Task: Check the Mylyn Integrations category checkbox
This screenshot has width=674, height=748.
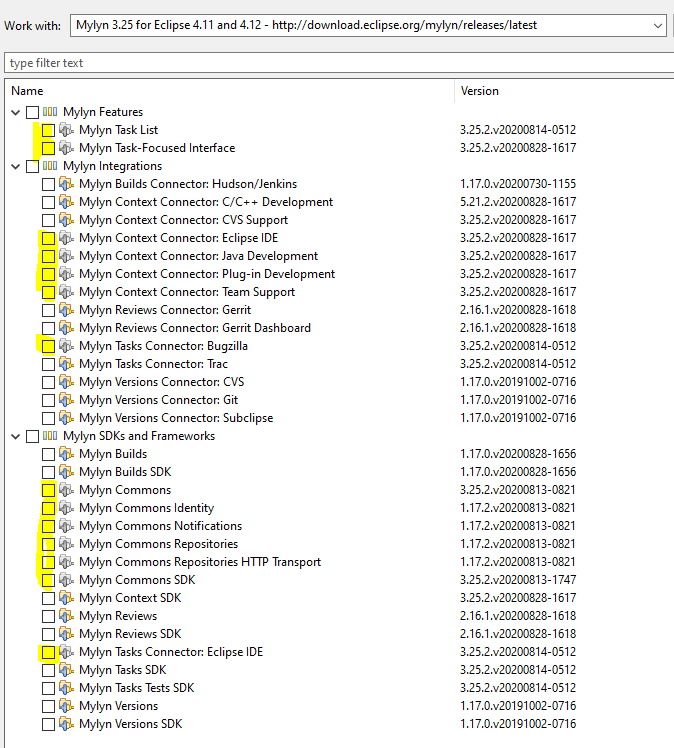Action: click(32, 166)
